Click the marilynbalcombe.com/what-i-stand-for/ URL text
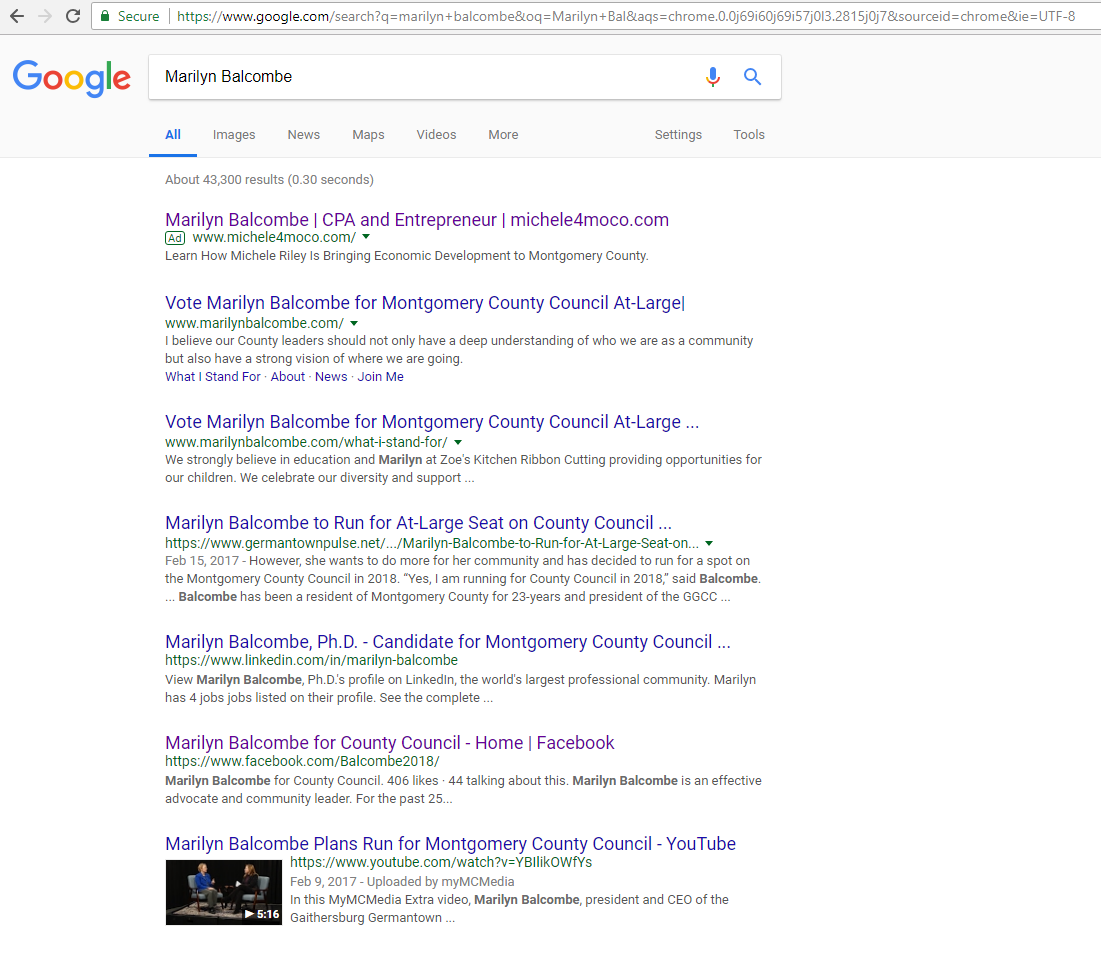This screenshot has width=1101, height=955. coord(306,442)
